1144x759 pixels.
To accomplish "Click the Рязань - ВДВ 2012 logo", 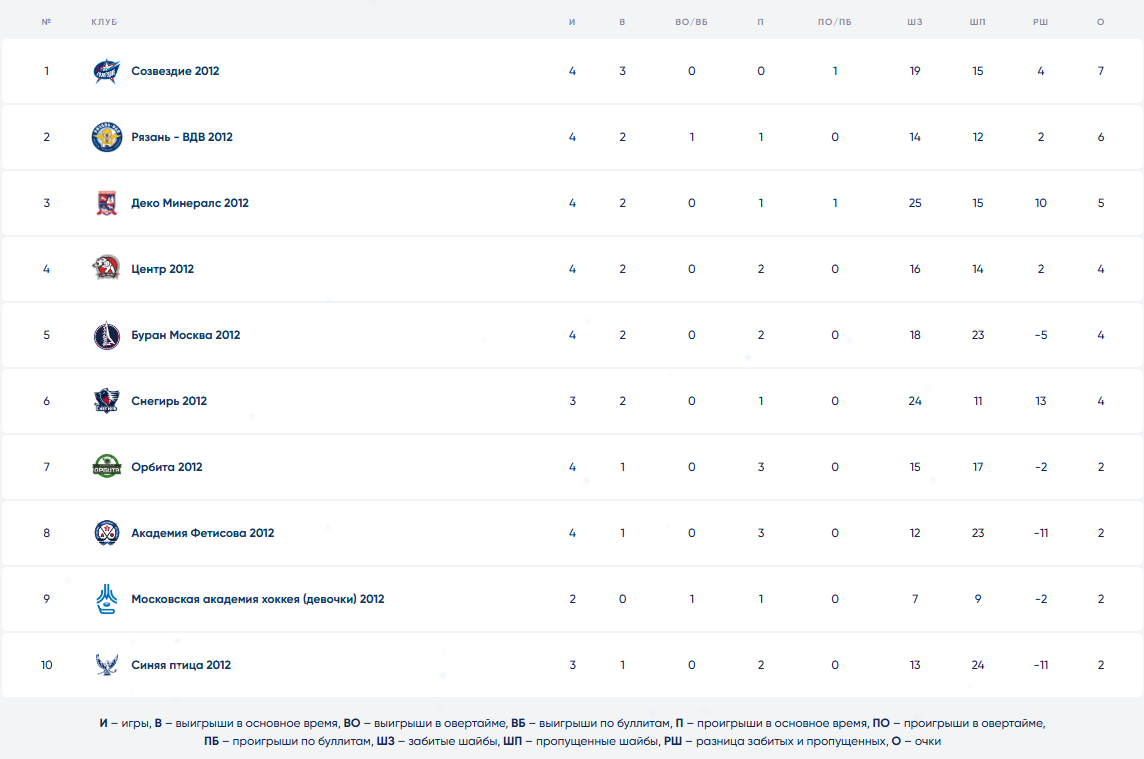I will pos(106,137).
